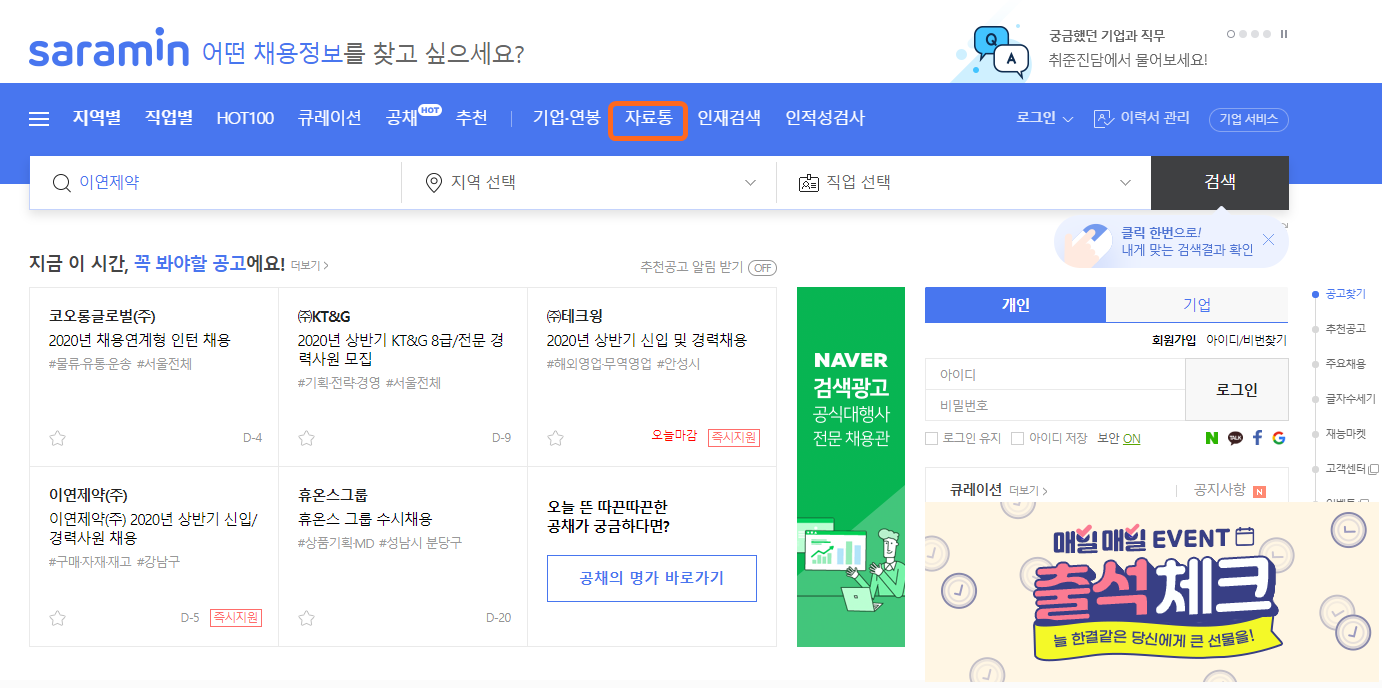Open the NAVER 검색광고 banner
This screenshot has height=688, width=1382.
coord(851,467)
